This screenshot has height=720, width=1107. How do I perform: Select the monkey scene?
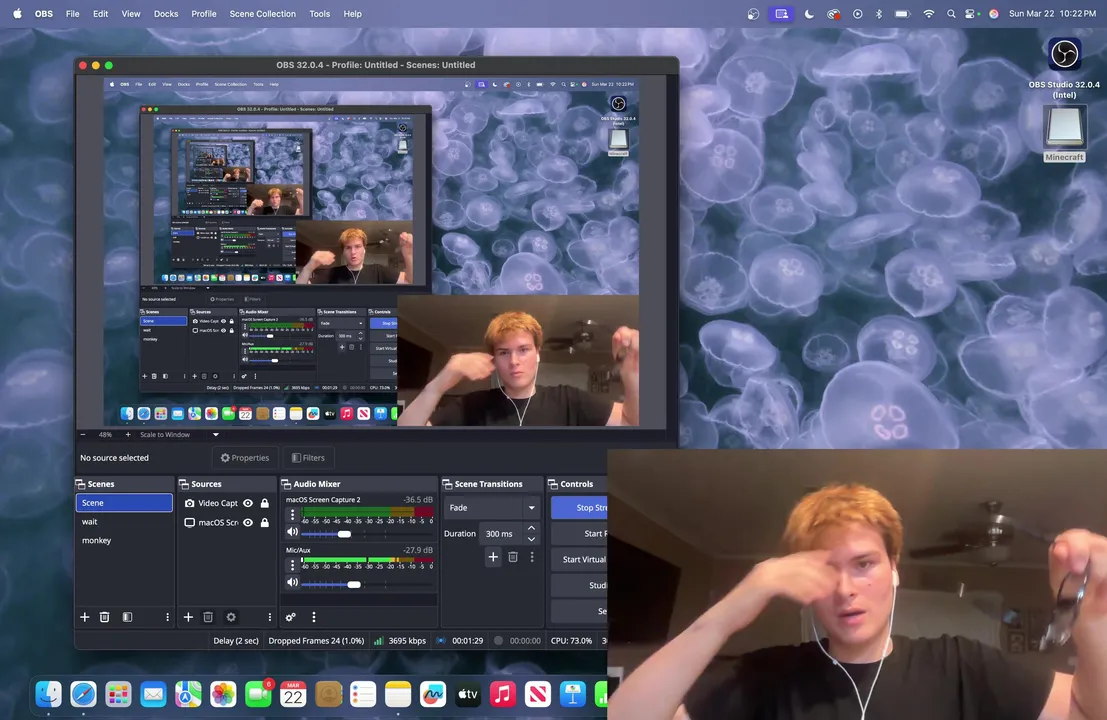pyautogui.click(x=124, y=541)
